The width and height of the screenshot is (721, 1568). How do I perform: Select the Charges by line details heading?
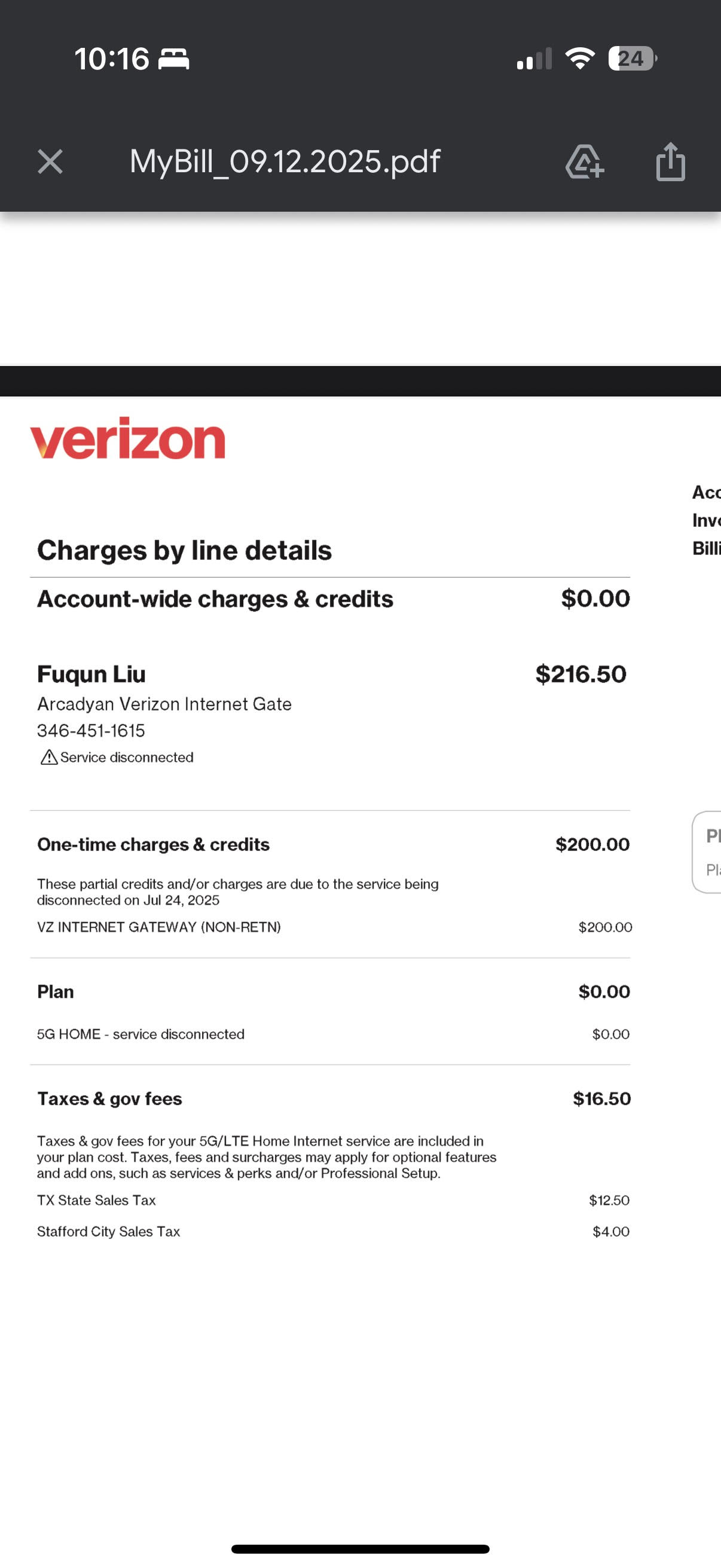pos(184,550)
